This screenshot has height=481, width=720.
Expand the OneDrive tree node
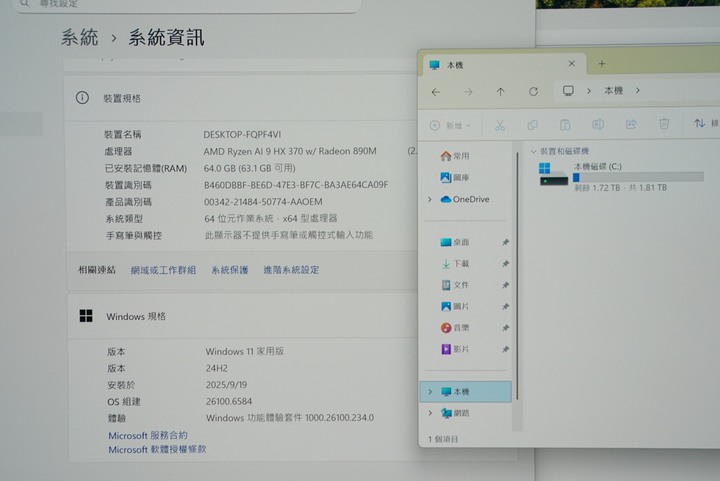[430, 199]
